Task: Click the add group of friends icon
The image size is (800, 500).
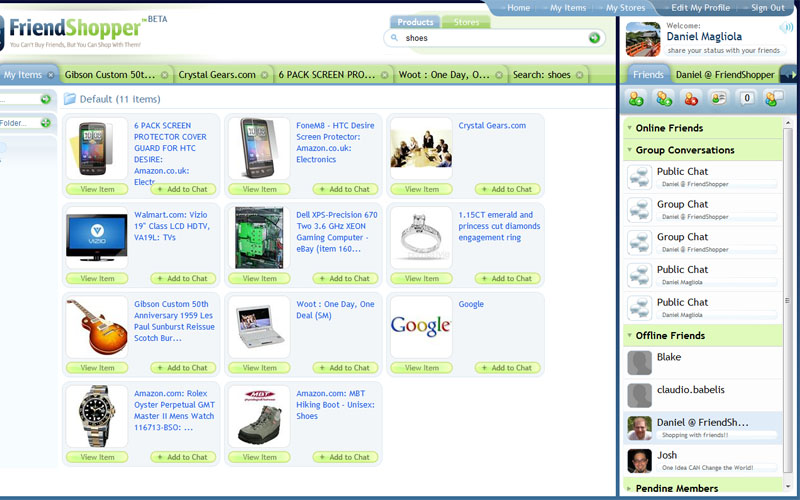Action: tap(664, 98)
